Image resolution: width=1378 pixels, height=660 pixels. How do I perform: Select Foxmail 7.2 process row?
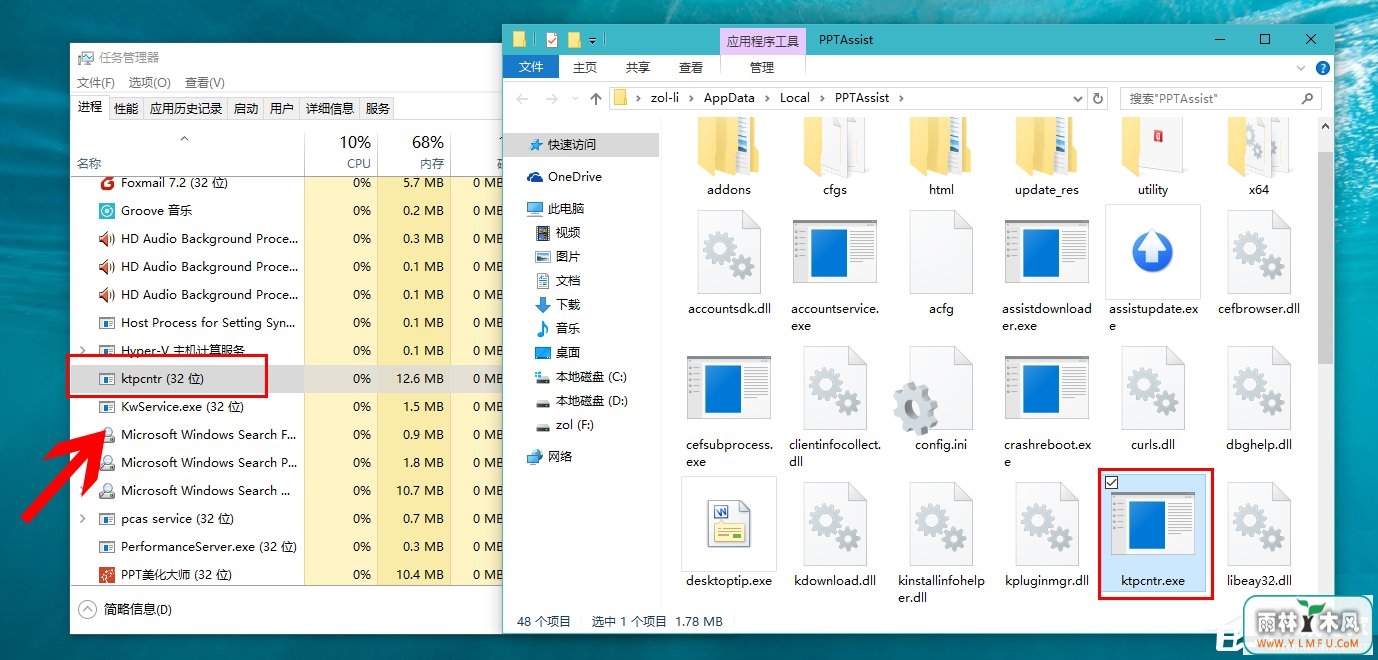click(285, 183)
